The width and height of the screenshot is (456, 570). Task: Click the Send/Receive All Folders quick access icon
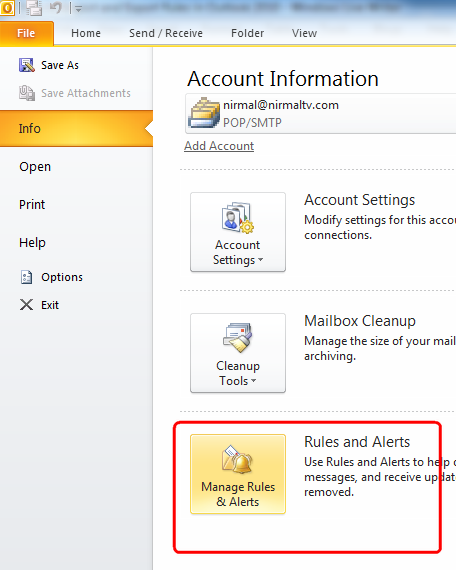pyautogui.click(x=35, y=8)
